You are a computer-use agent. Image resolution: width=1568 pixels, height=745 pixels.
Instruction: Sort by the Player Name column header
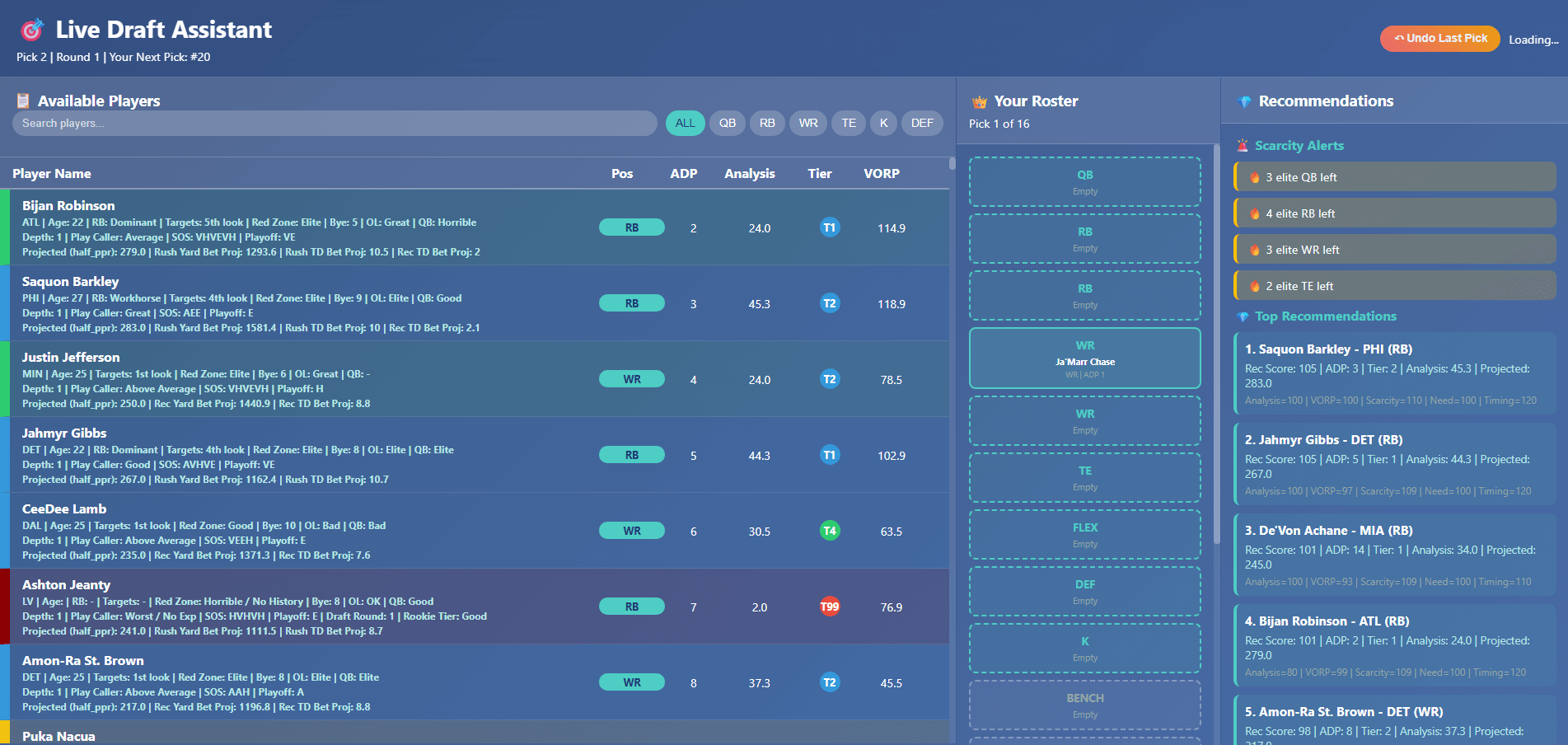point(52,174)
